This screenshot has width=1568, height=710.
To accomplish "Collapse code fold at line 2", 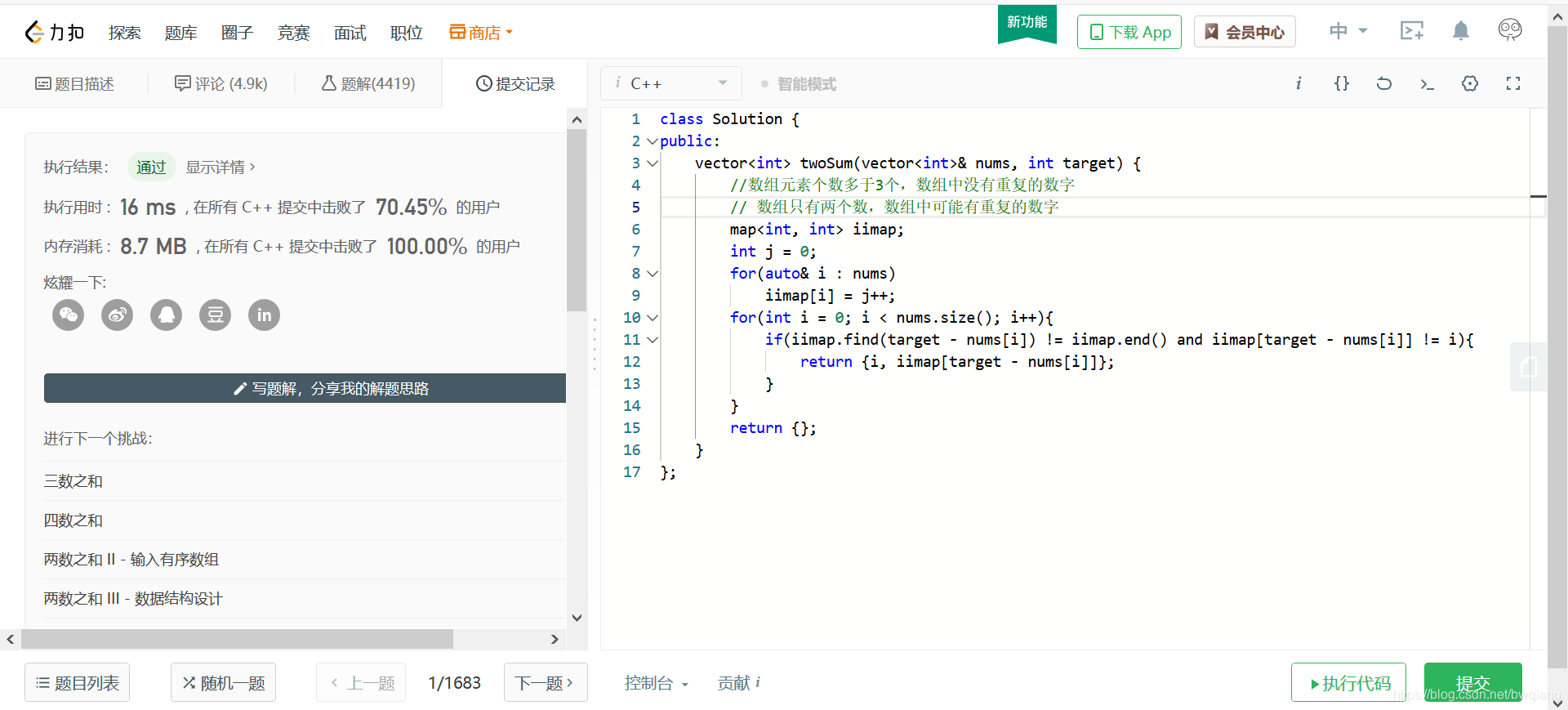I will point(652,141).
